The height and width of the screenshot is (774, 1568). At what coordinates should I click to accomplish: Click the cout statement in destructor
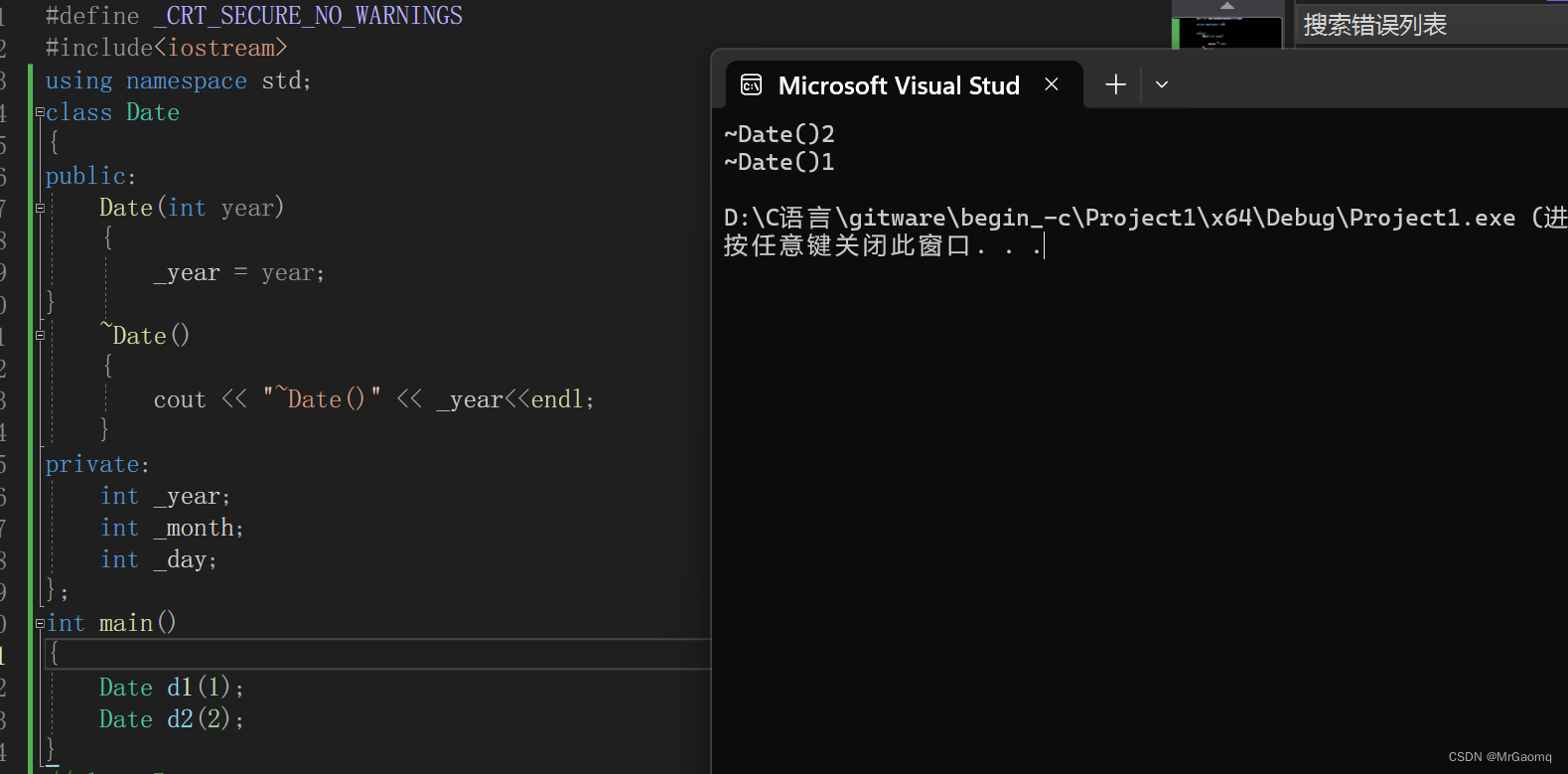coord(374,399)
